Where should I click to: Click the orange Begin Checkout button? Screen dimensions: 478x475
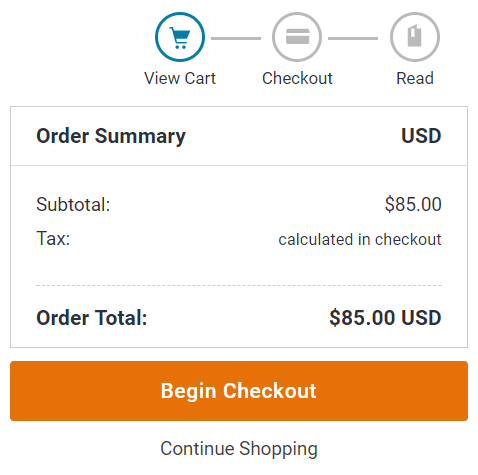(x=239, y=391)
